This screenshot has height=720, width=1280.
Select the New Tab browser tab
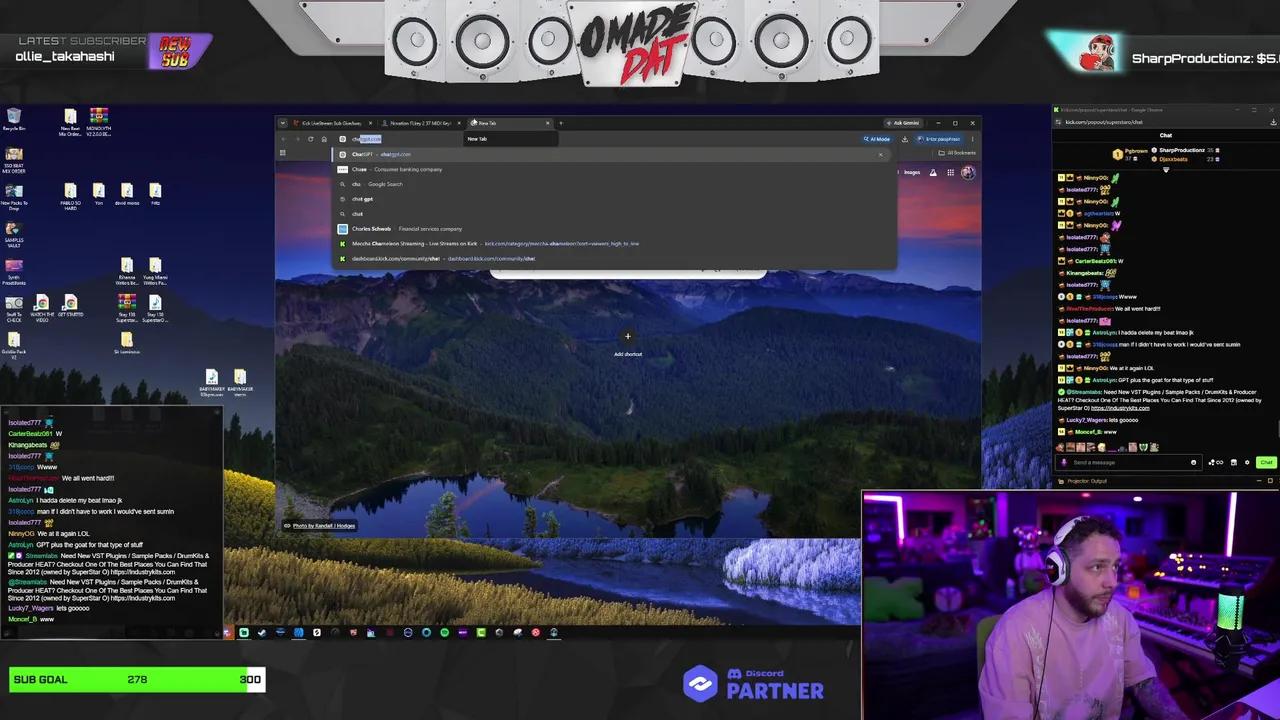(x=510, y=123)
